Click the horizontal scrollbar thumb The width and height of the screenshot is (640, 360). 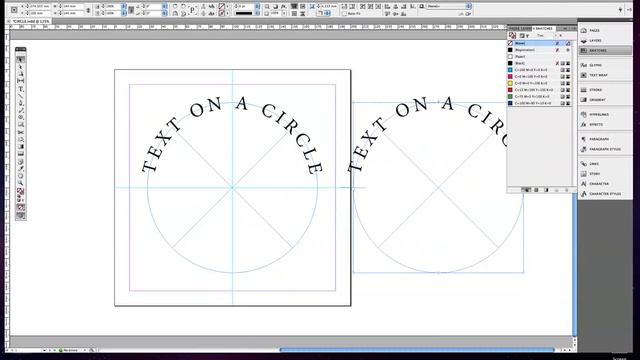(x=417, y=350)
